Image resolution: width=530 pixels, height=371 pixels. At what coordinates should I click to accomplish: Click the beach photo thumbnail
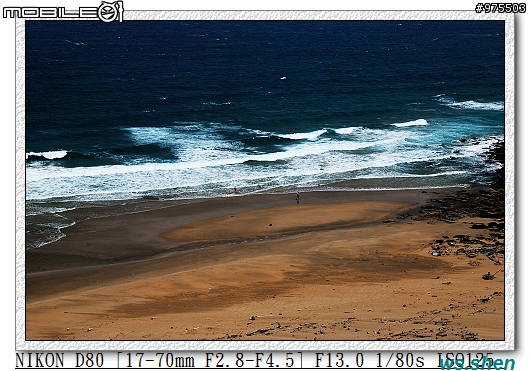[x=265, y=180]
